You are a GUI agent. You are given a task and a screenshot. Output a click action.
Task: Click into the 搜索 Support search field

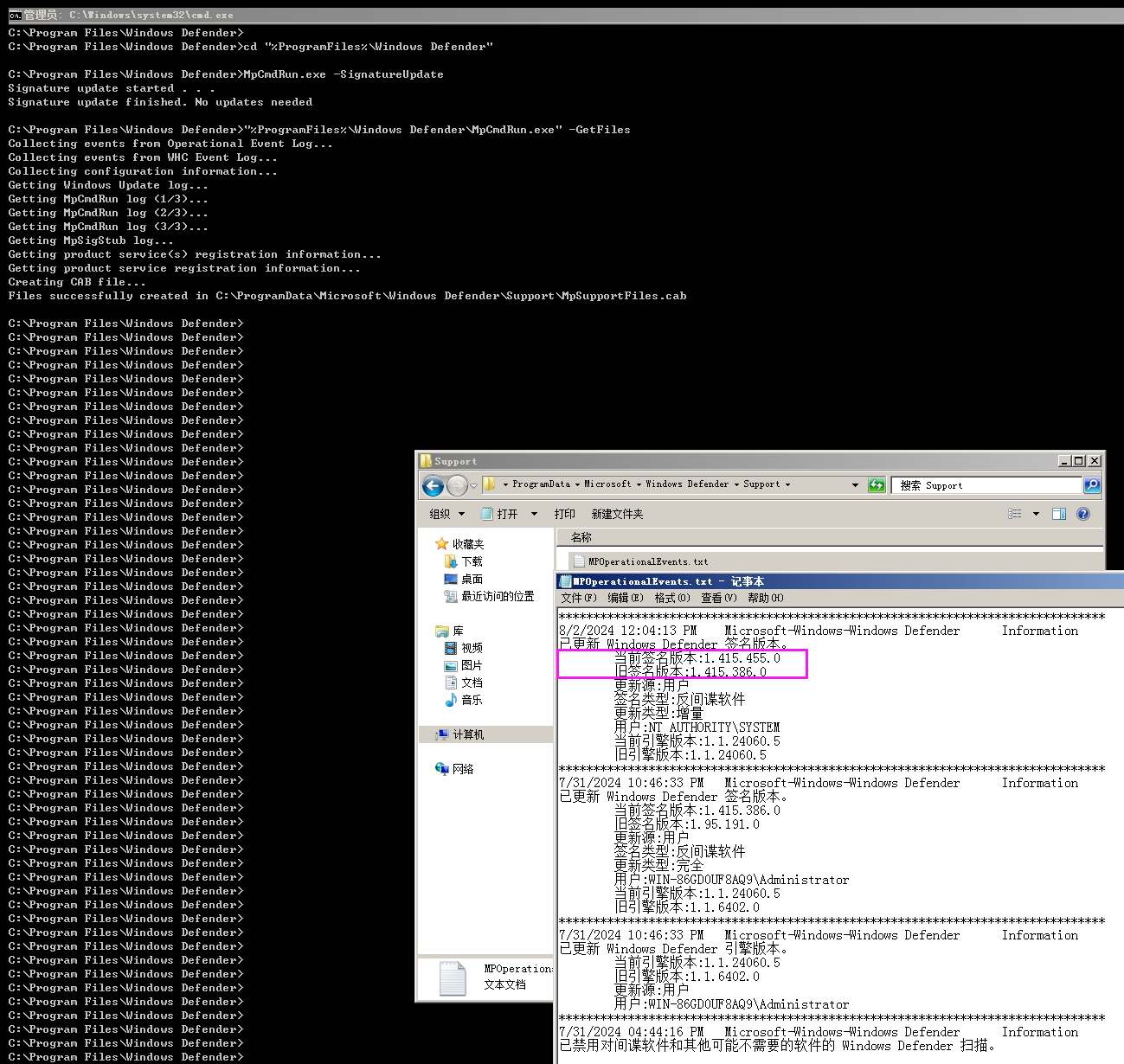pos(987,485)
